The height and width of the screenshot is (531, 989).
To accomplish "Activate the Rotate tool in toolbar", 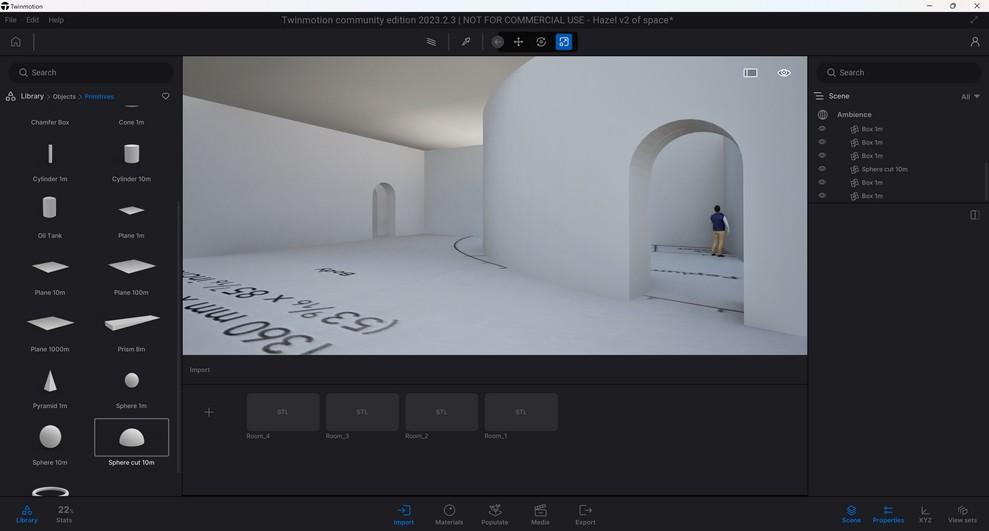I will [x=541, y=42].
